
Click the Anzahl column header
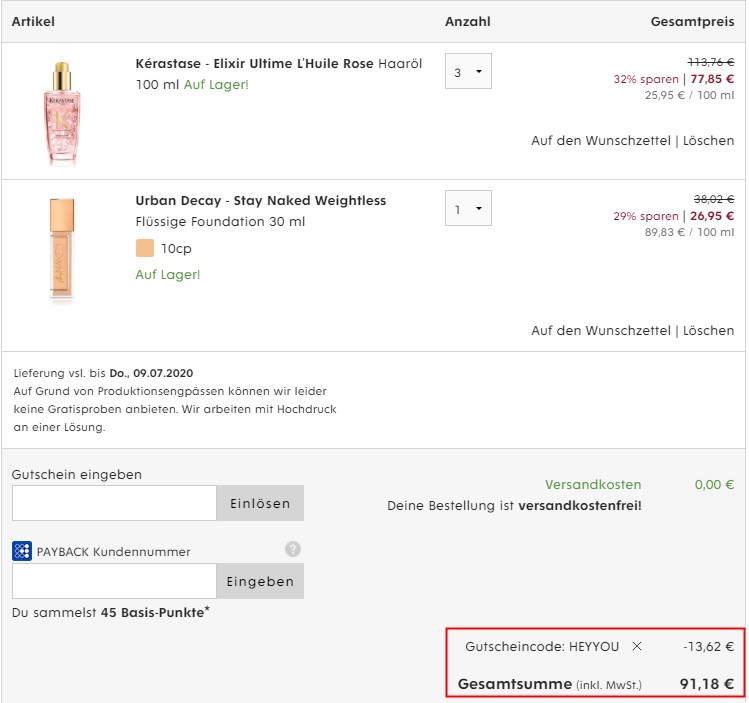click(x=468, y=21)
